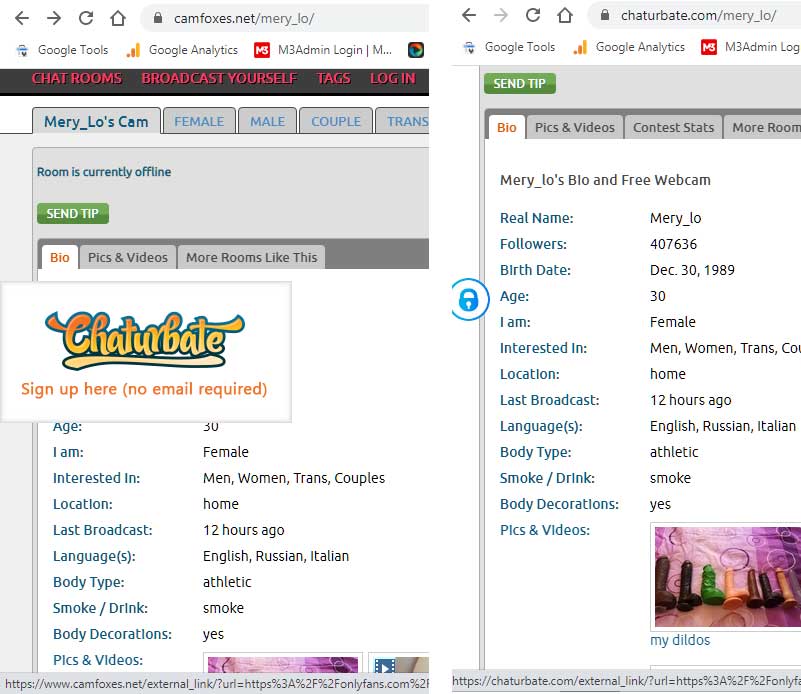Open the More Rooms Like This tab

[251, 257]
